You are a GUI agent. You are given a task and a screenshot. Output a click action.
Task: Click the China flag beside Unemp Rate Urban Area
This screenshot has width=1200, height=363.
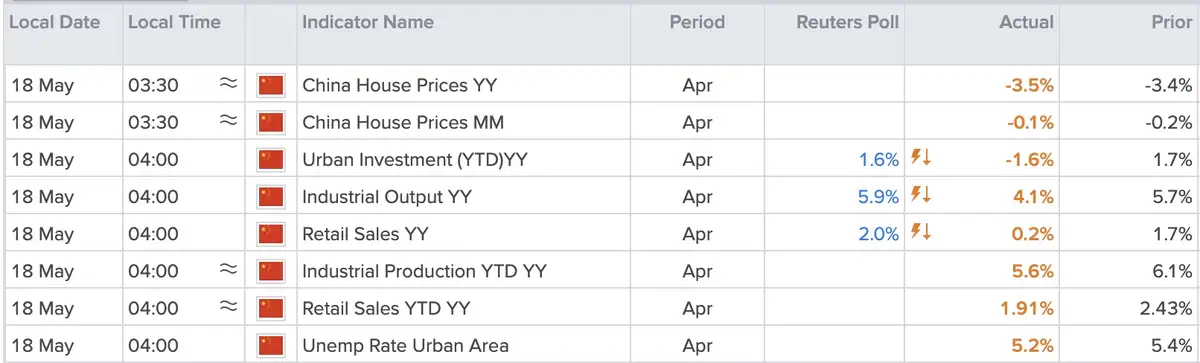271,346
